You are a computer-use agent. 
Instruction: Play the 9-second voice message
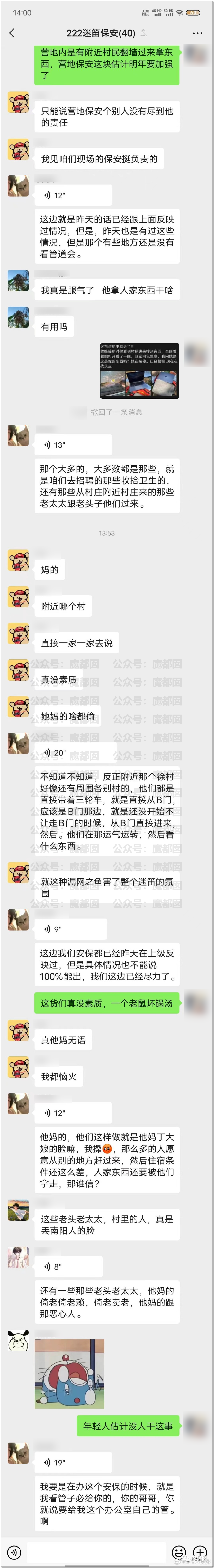pos(71,929)
